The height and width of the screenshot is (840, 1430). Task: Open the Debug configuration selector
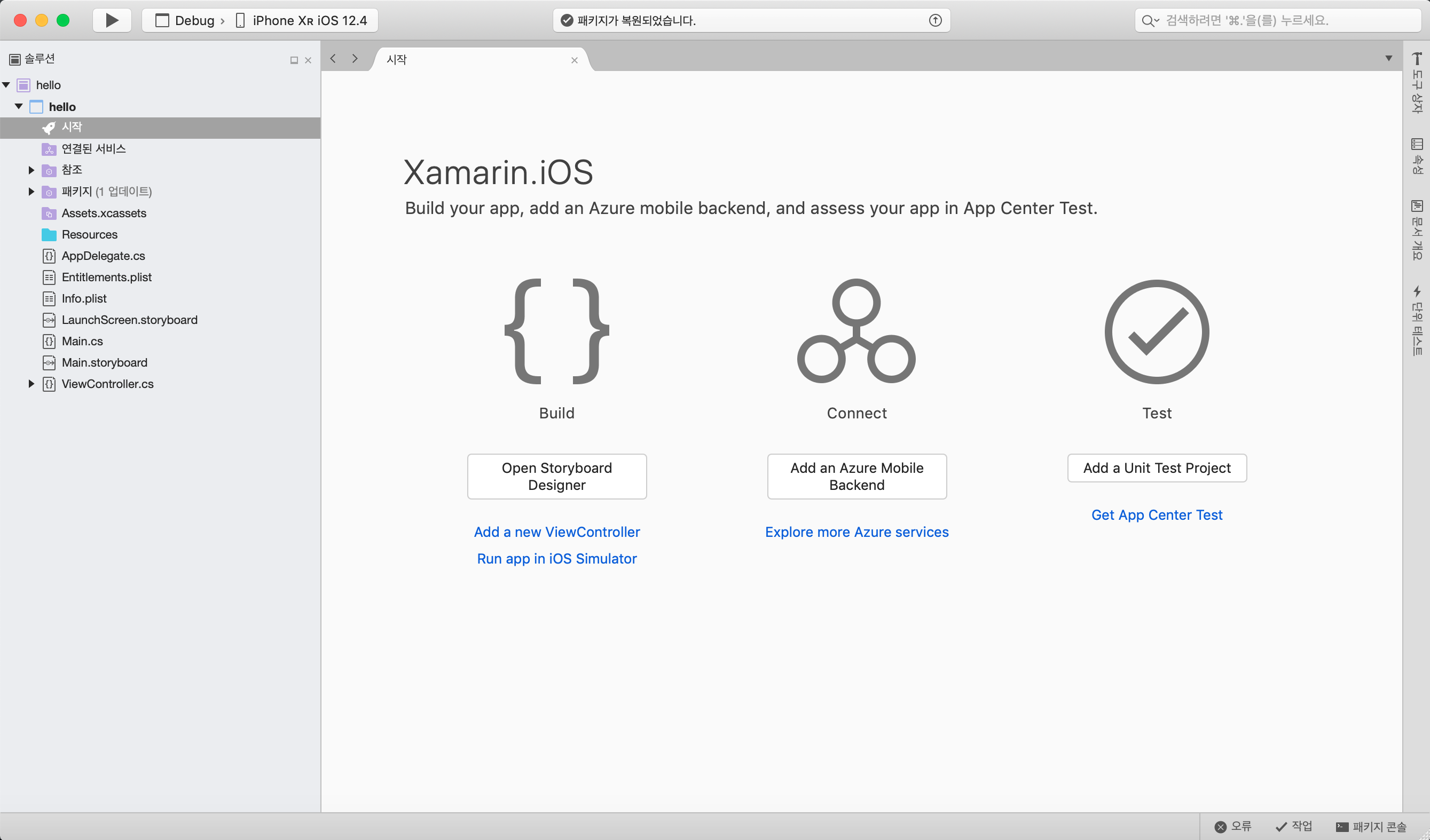pyautogui.click(x=187, y=20)
